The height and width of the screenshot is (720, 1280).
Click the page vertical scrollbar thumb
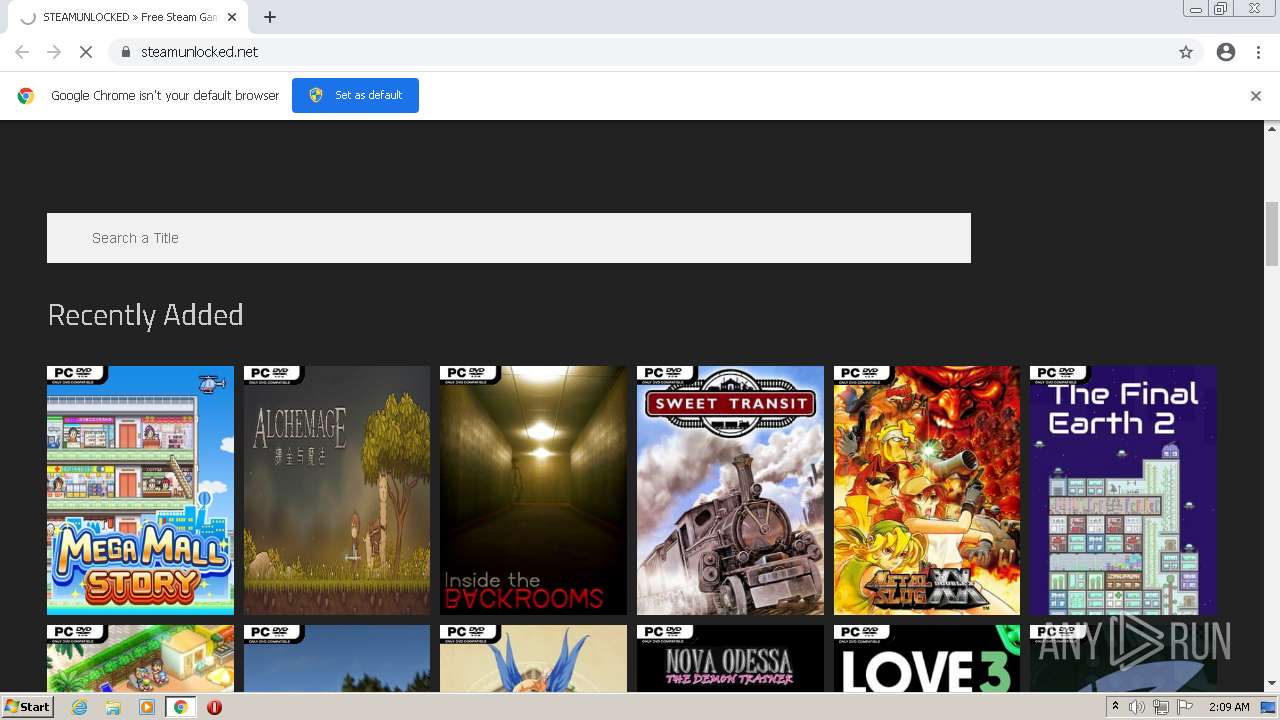point(1272,233)
